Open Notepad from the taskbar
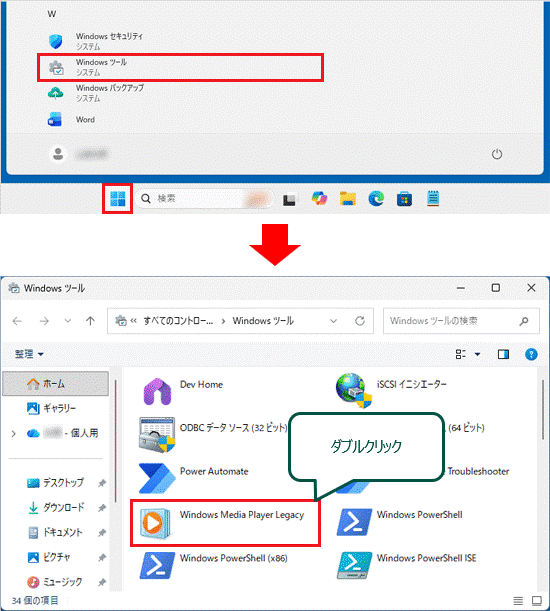Screen dimensions: 550x611 click(x=433, y=198)
